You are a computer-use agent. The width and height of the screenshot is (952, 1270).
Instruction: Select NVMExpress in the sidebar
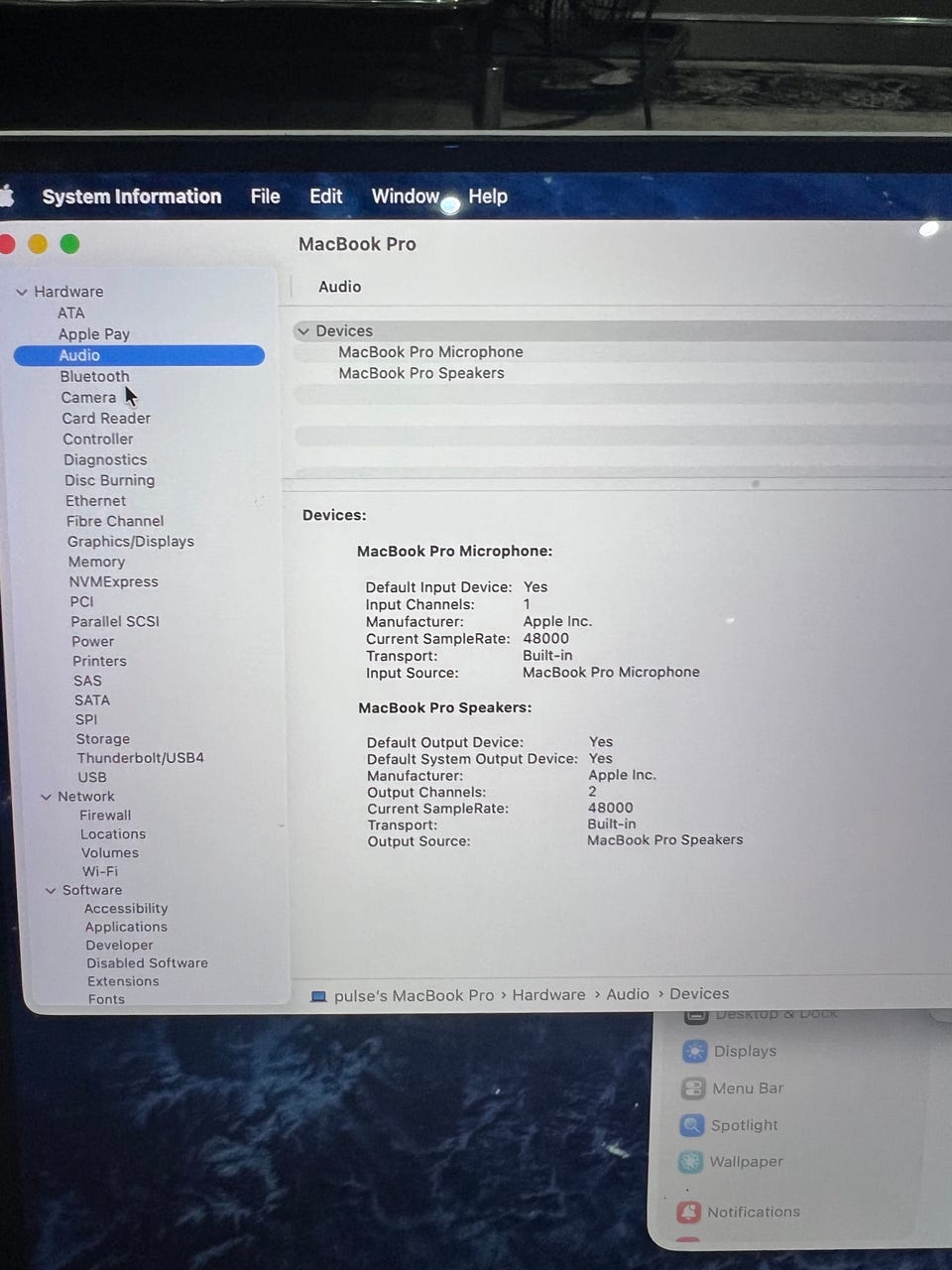click(113, 581)
